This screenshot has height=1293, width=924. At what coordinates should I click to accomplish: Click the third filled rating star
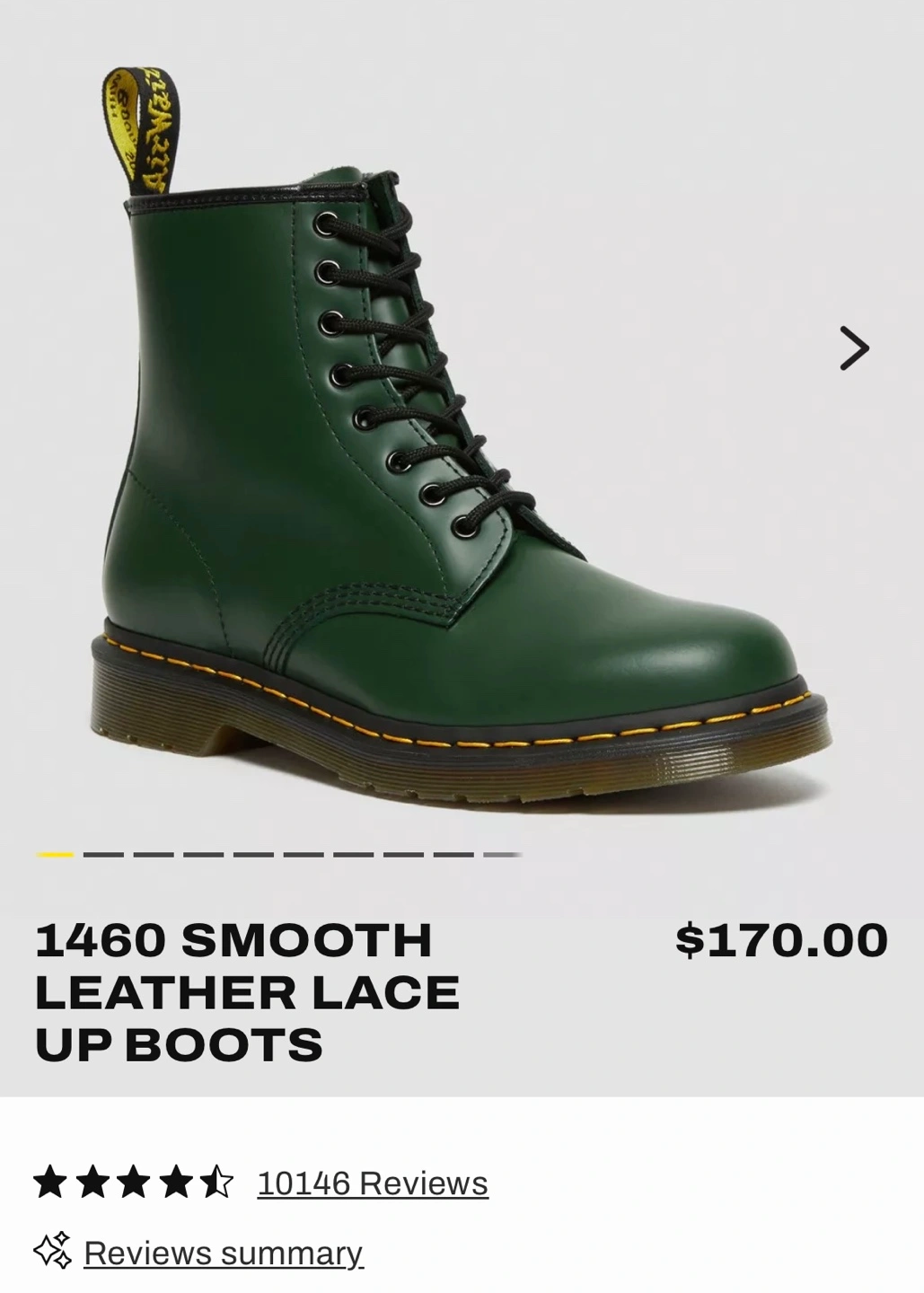pos(133,1182)
